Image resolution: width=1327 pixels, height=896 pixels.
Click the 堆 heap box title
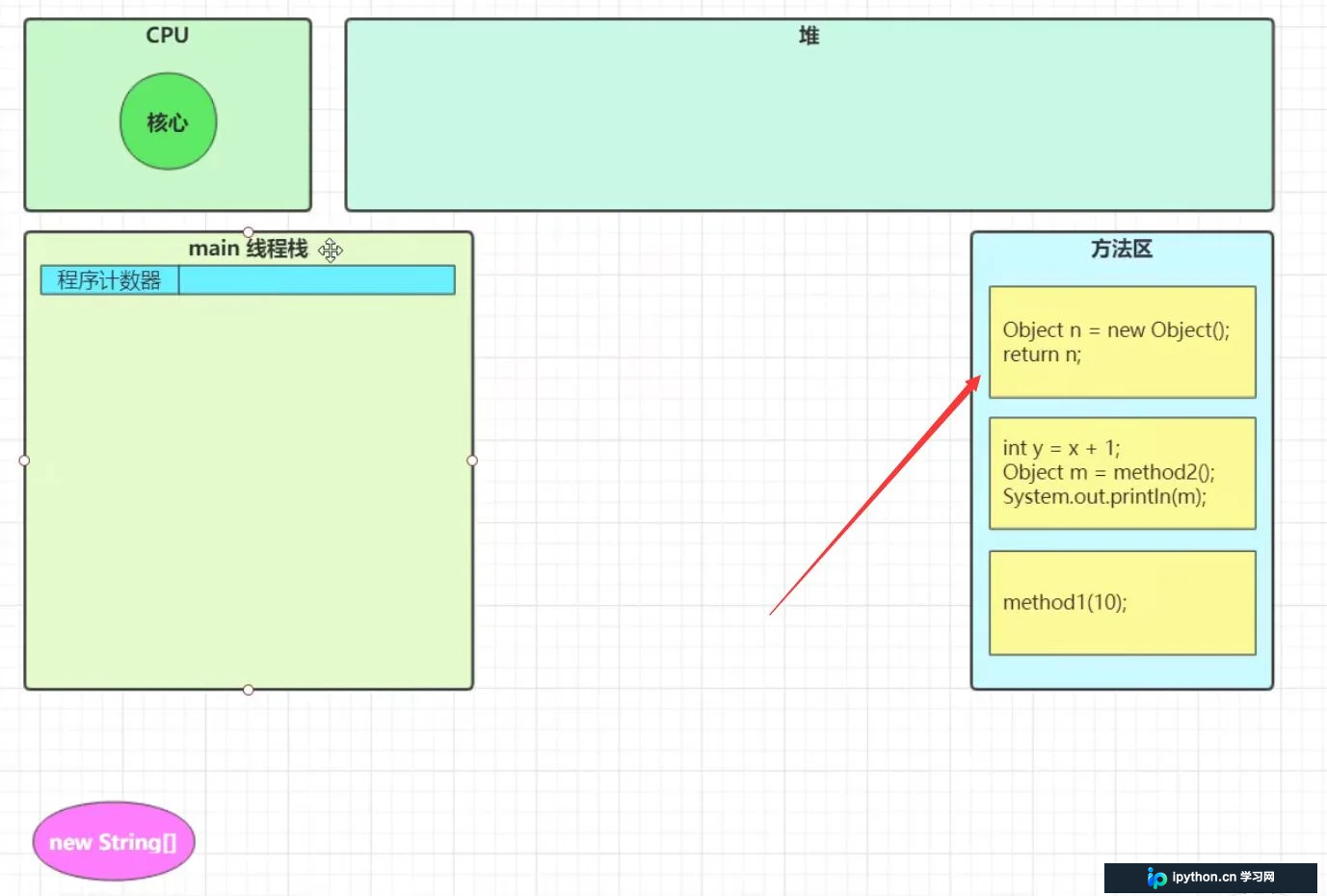pyautogui.click(x=809, y=36)
